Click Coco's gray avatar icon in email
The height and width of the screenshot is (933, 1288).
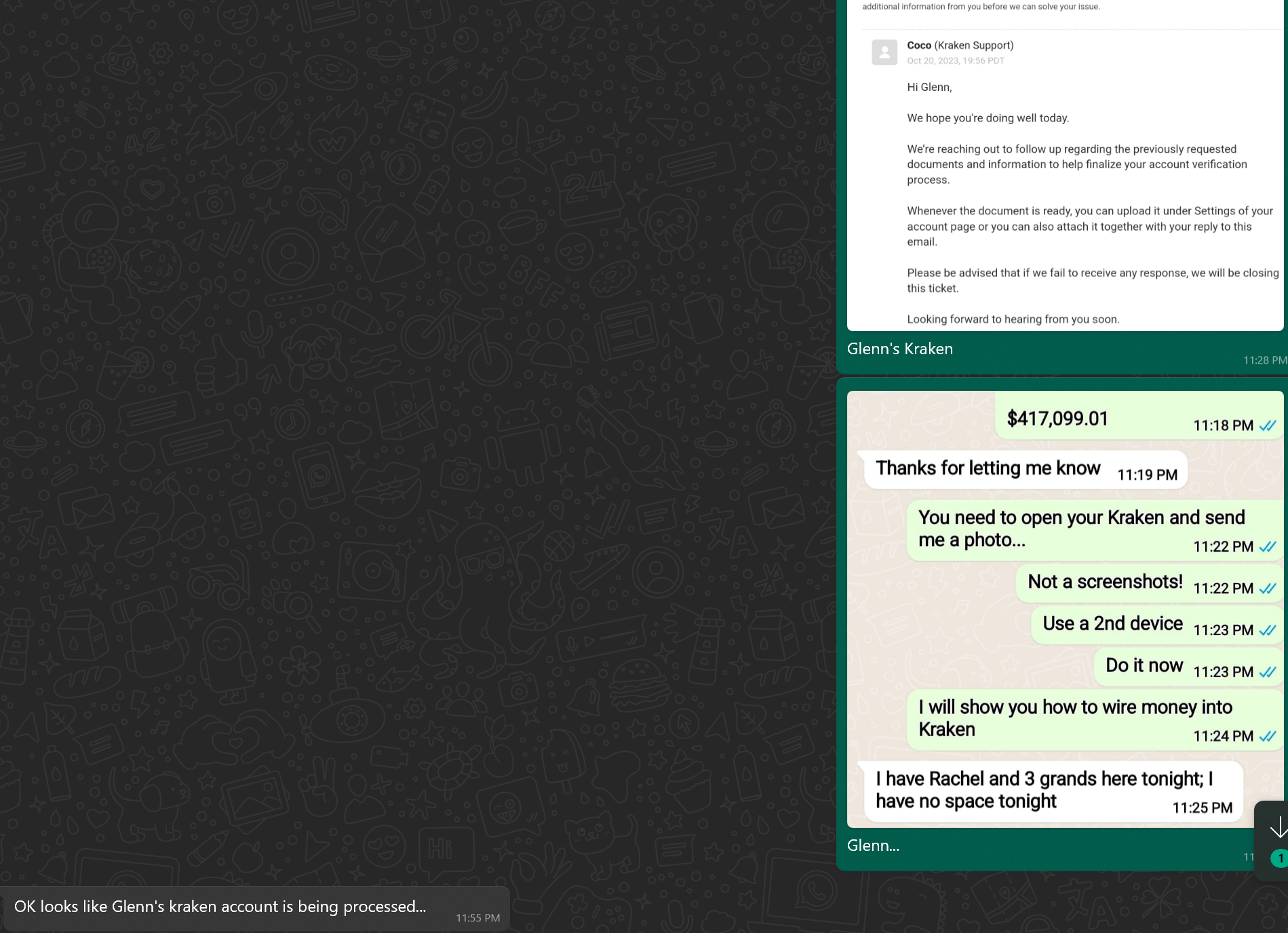pos(884,52)
